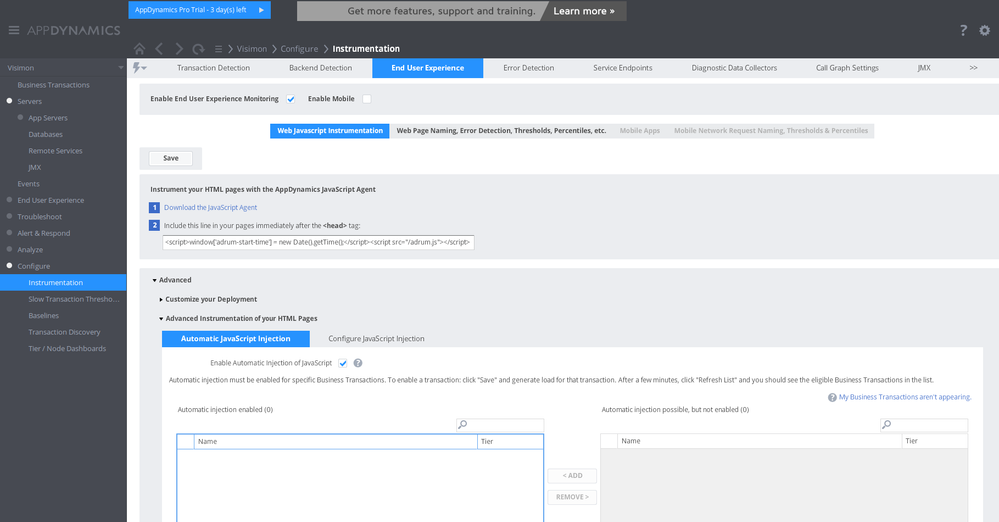Click Learn more » in the banner

point(584,11)
